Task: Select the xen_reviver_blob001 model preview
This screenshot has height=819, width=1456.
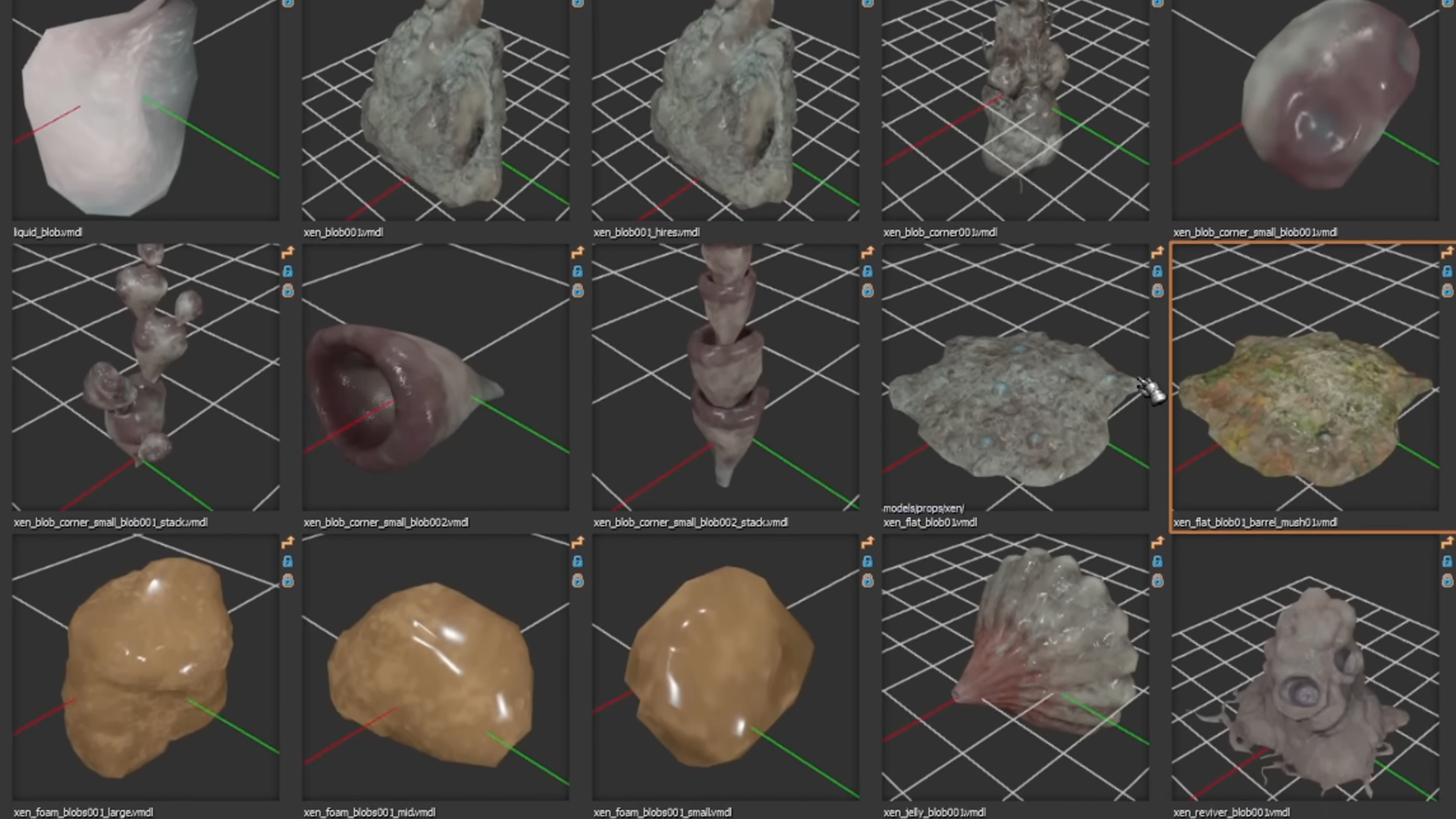Action: click(x=1304, y=667)
